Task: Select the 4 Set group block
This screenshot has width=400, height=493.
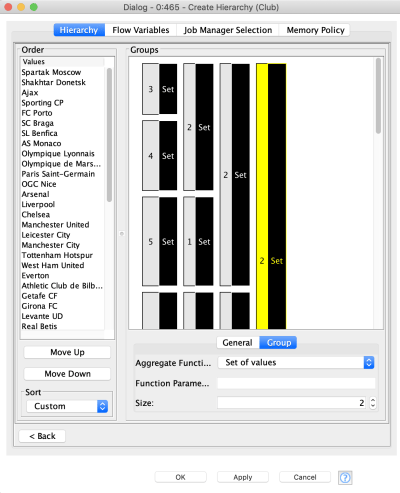Action: pyautogui.click(x=160, y=156)
